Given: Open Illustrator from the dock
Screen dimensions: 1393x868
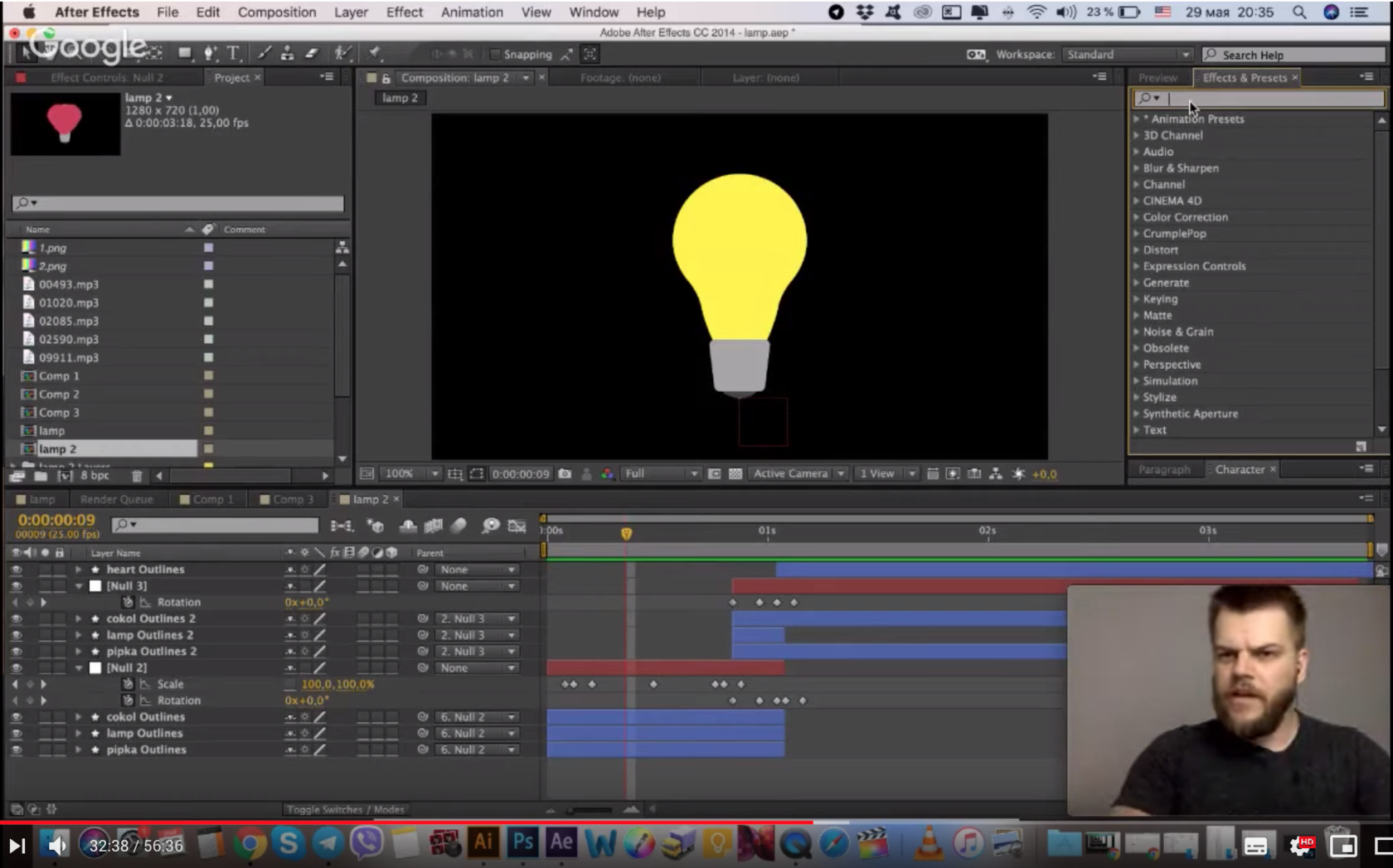Looking at the screenshot, I should (483, 843).
